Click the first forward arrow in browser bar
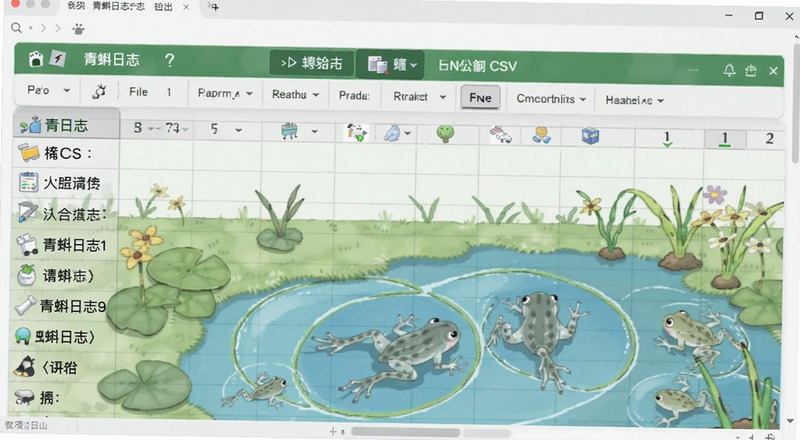The width and height of the screenshot is (800, 440). 43,28
